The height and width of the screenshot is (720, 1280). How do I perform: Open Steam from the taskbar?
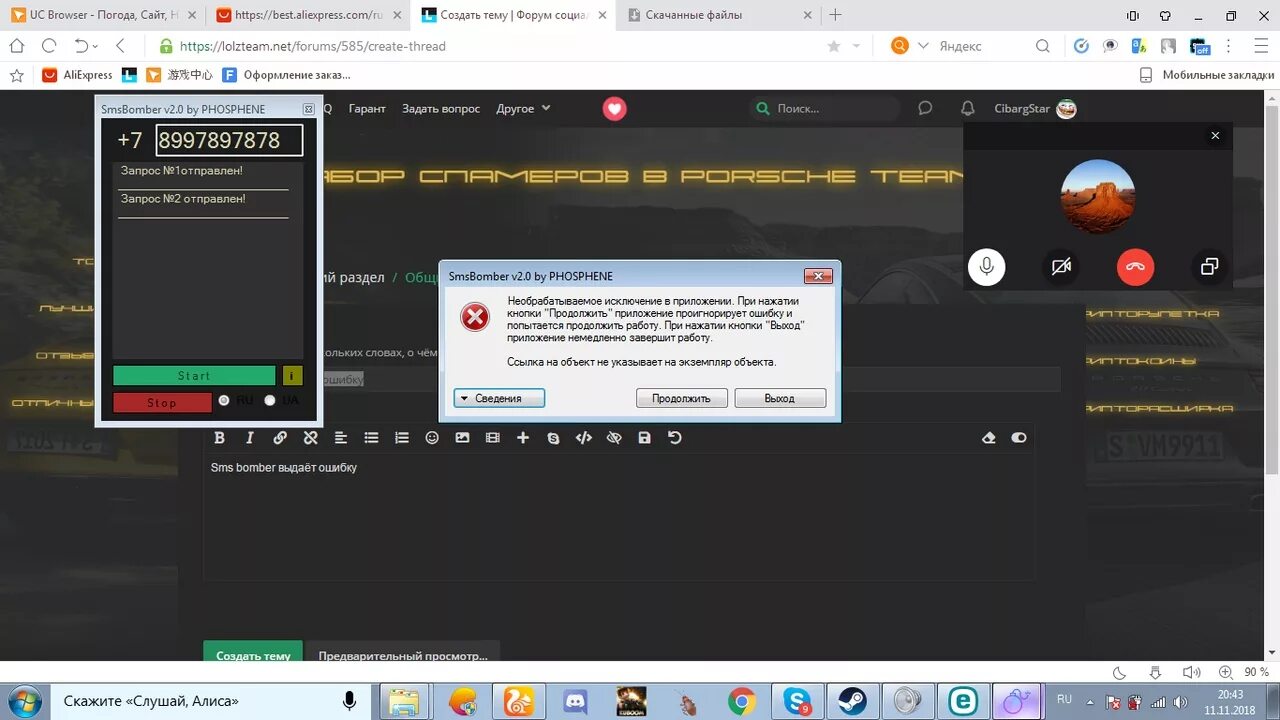point(852,701)
